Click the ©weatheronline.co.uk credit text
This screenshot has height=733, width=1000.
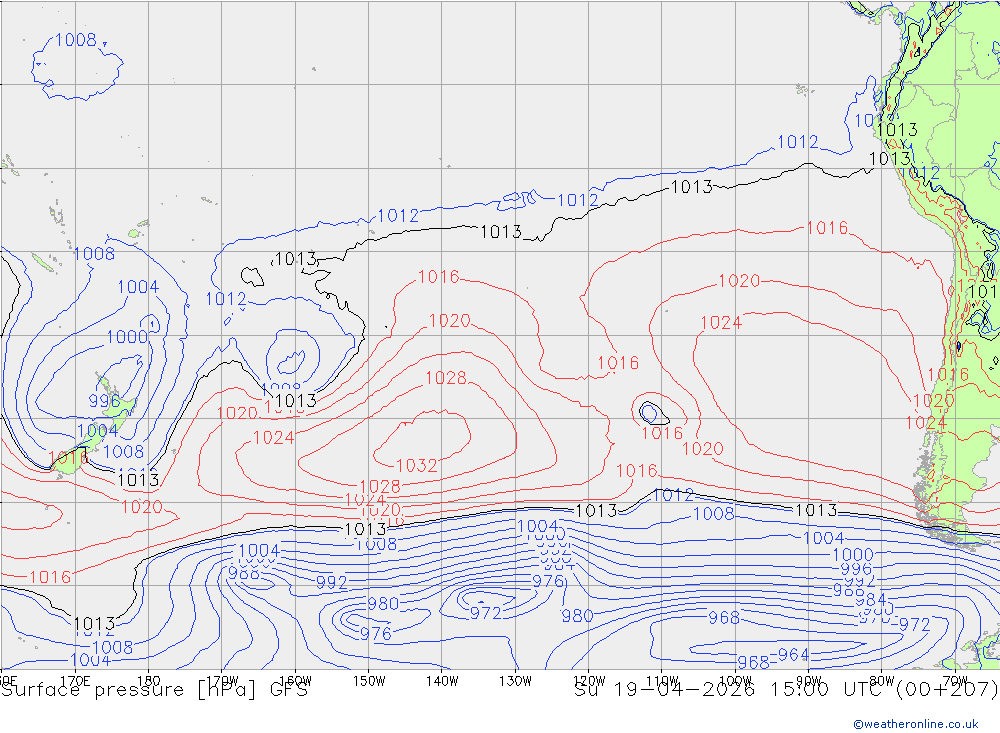click(x=916, y=724)
